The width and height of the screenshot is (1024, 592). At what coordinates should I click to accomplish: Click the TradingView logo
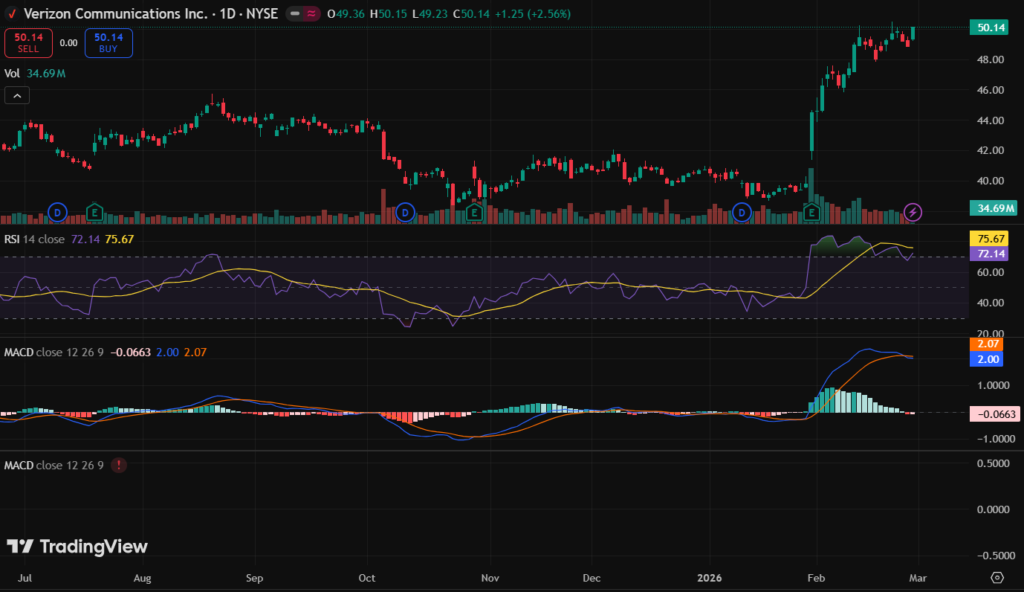pyautogui.click(x=78, y=546)
